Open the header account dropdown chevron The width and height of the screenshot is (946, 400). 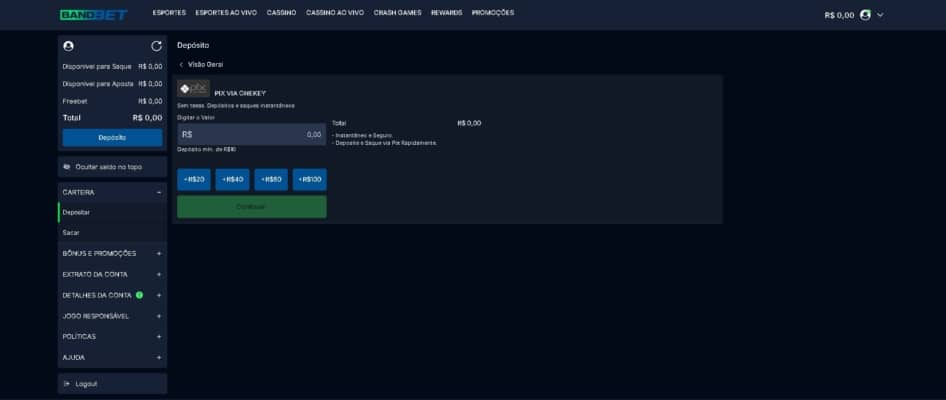point(880,14)
